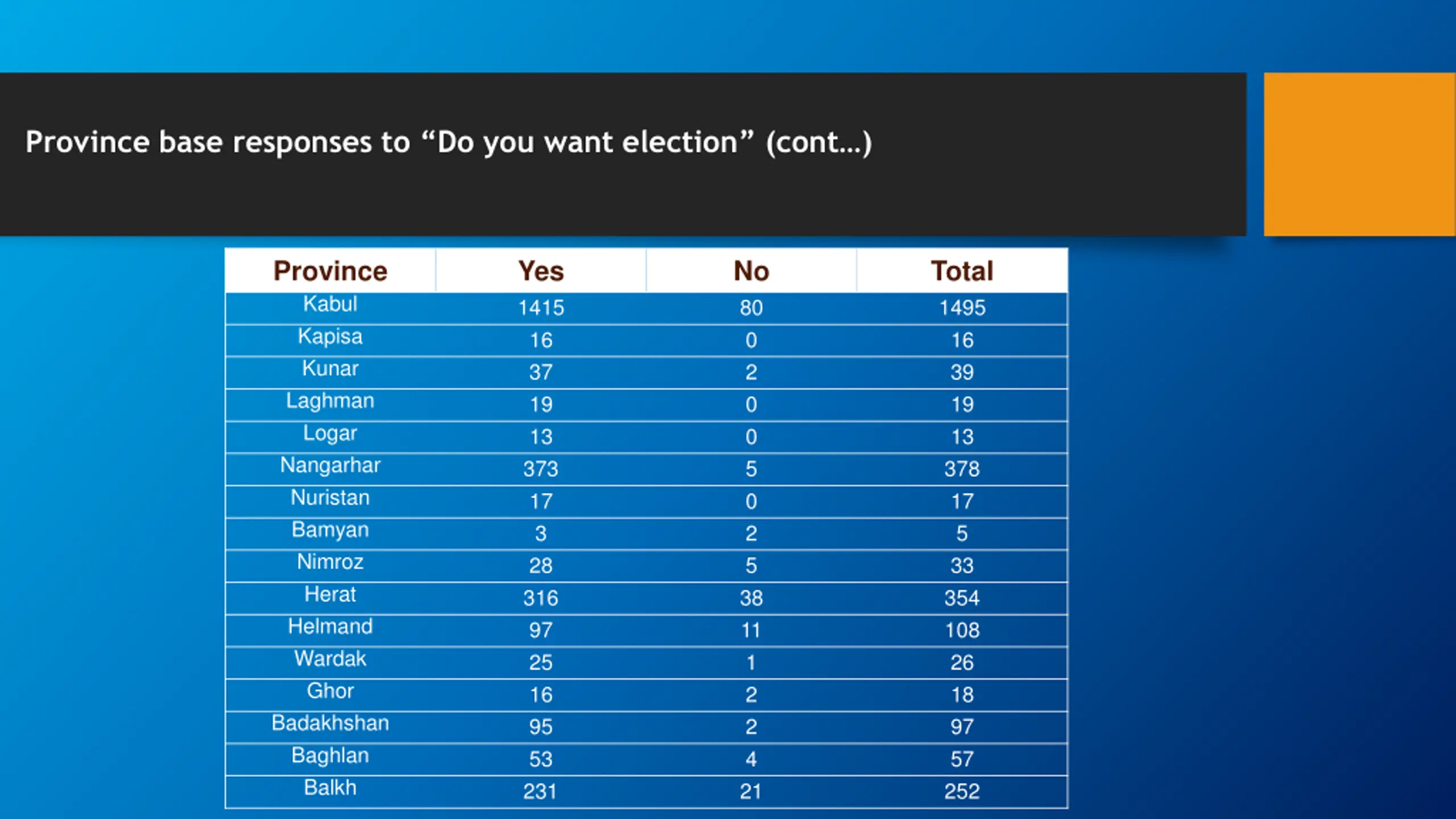Click Baghlan's No value 4
This screenshot has width=1456, height=819.
tap(751, 759)
